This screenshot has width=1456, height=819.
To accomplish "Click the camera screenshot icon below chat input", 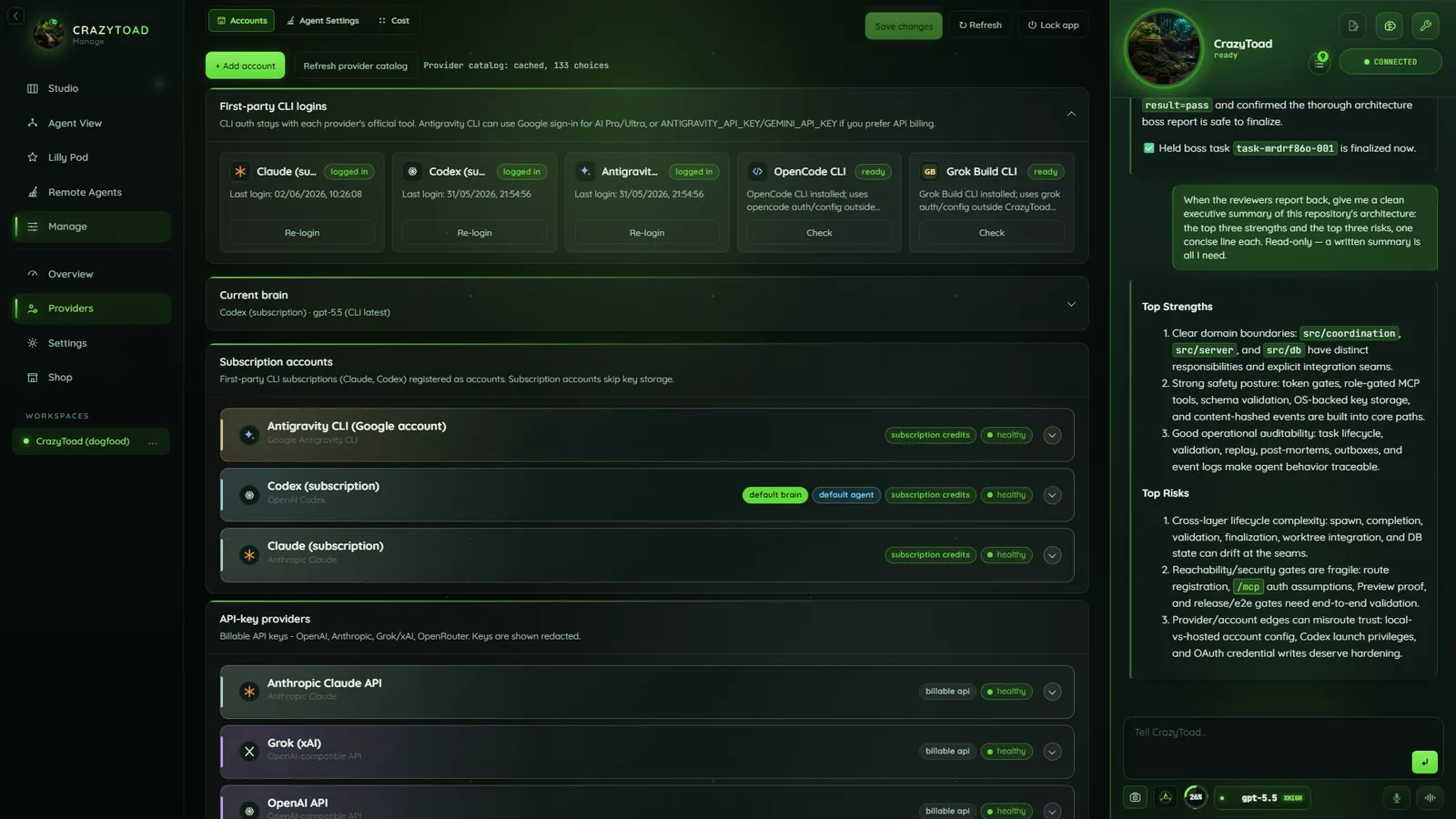I will click(1135, 797).
